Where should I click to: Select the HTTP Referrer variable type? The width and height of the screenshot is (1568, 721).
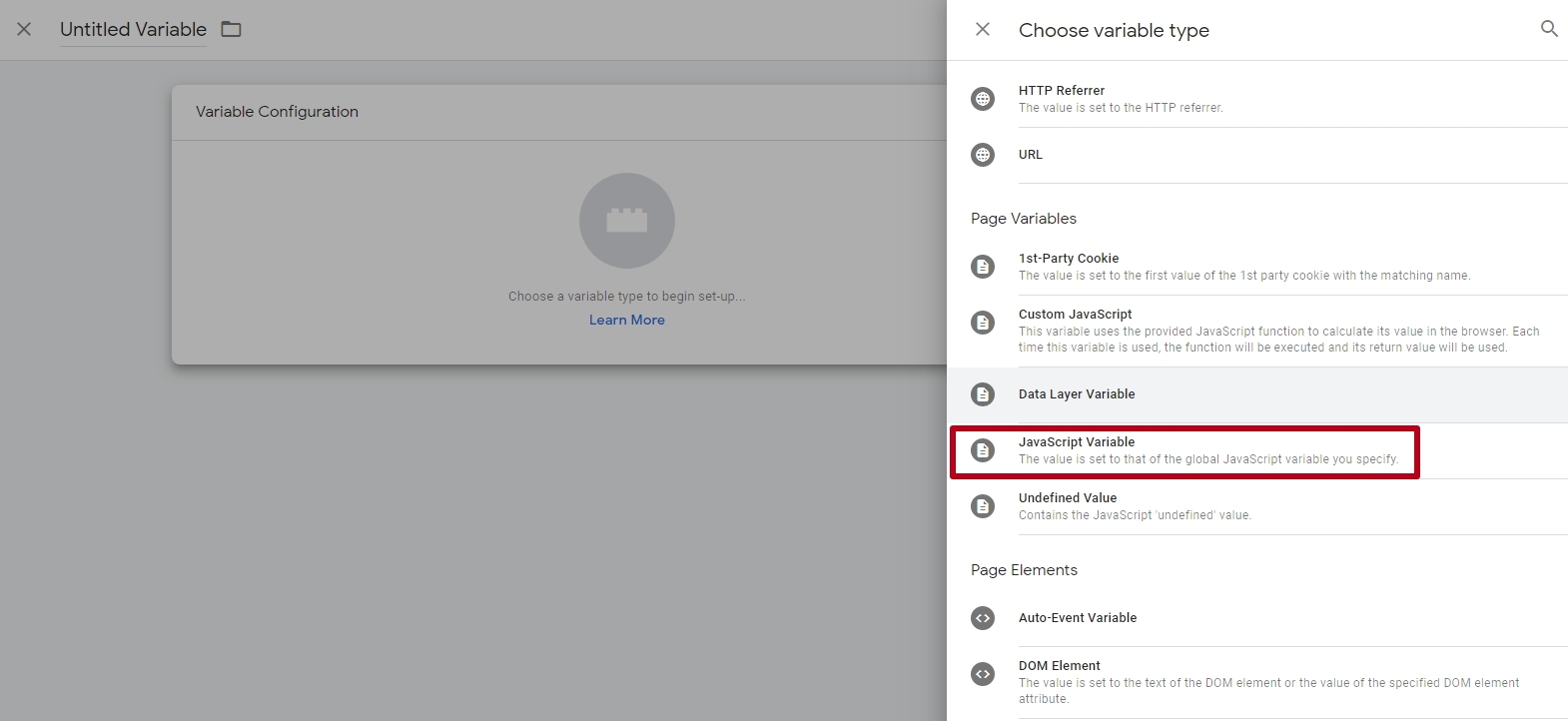(x=1257, y=98)
